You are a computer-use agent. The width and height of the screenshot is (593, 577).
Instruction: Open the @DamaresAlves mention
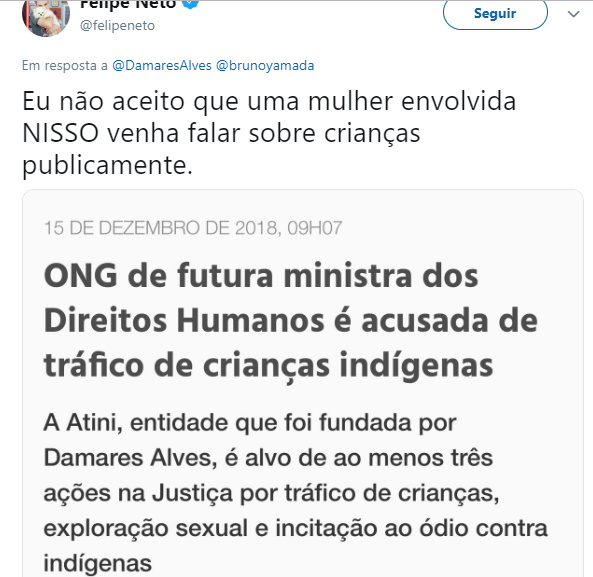point(162,65)
